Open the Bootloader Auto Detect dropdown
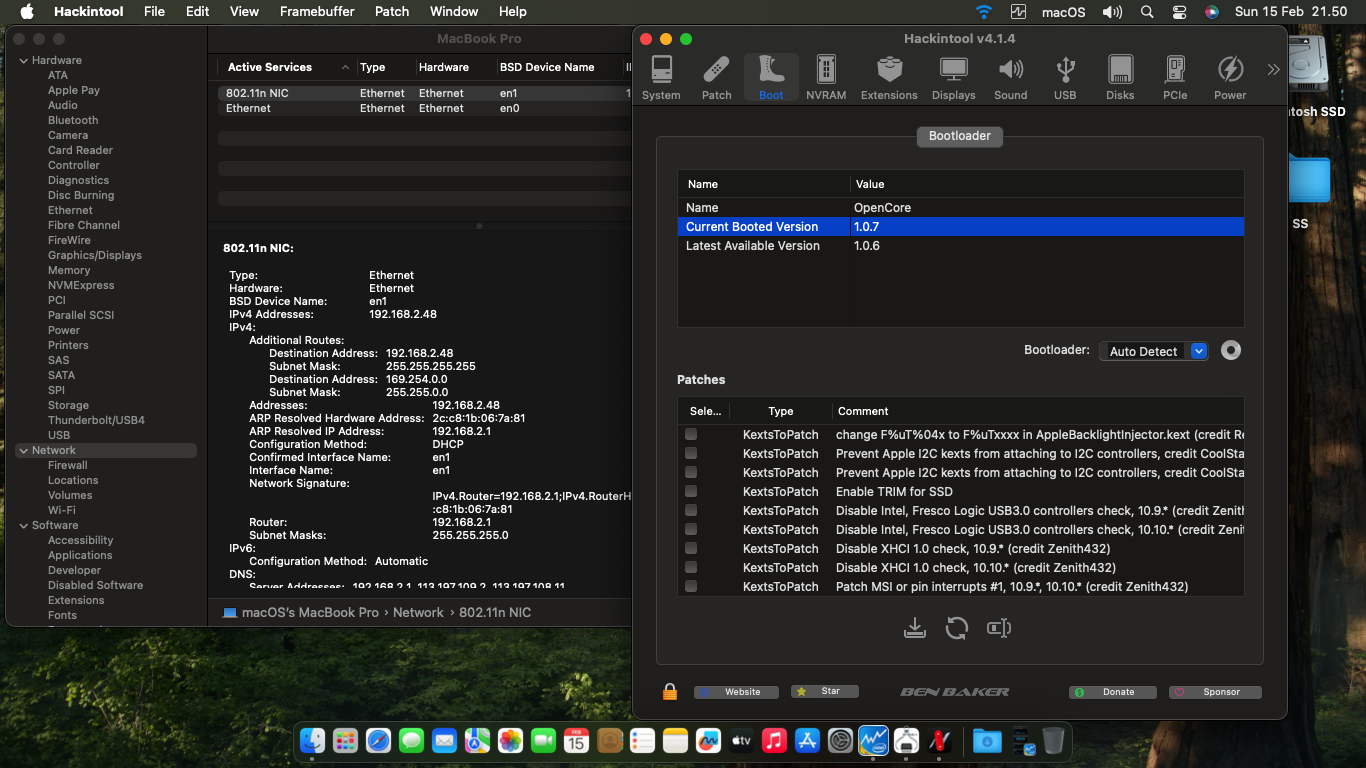This screenshot has height=768, width=1366. 1154,351
